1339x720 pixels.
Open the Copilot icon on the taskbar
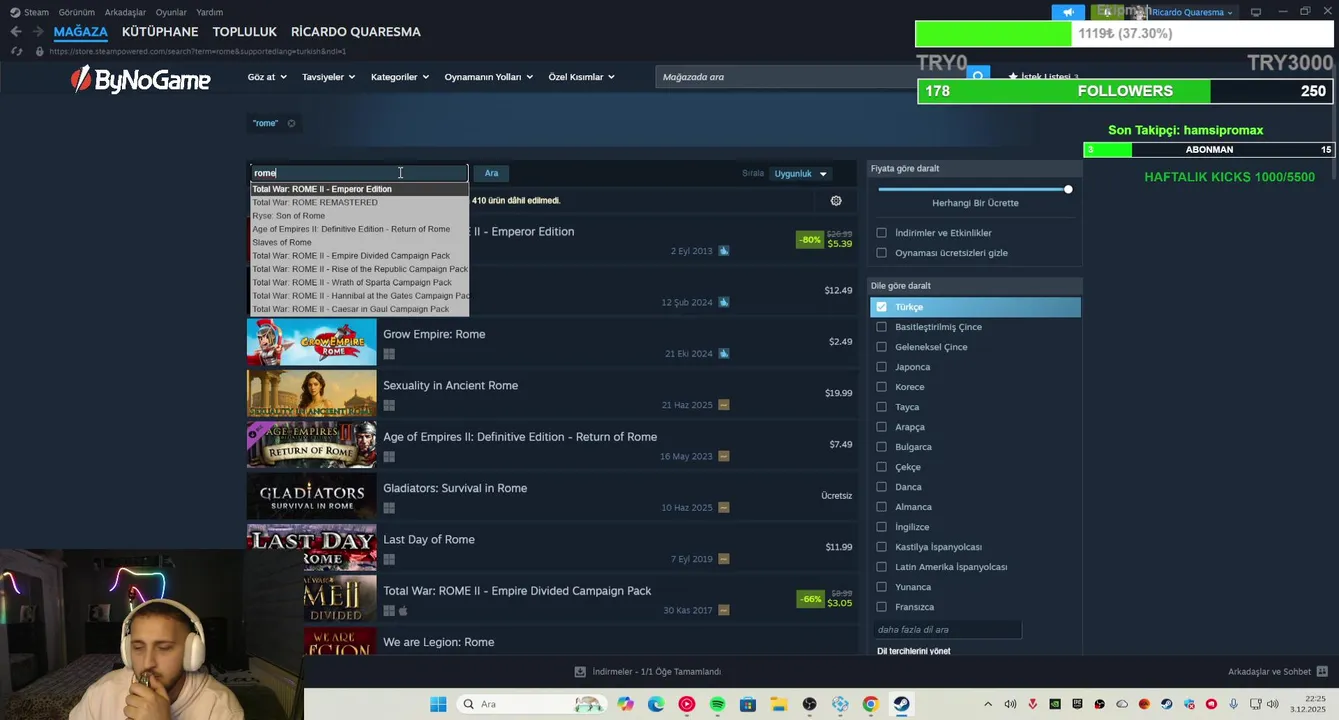pyautogui.click(x=625, y=704)
